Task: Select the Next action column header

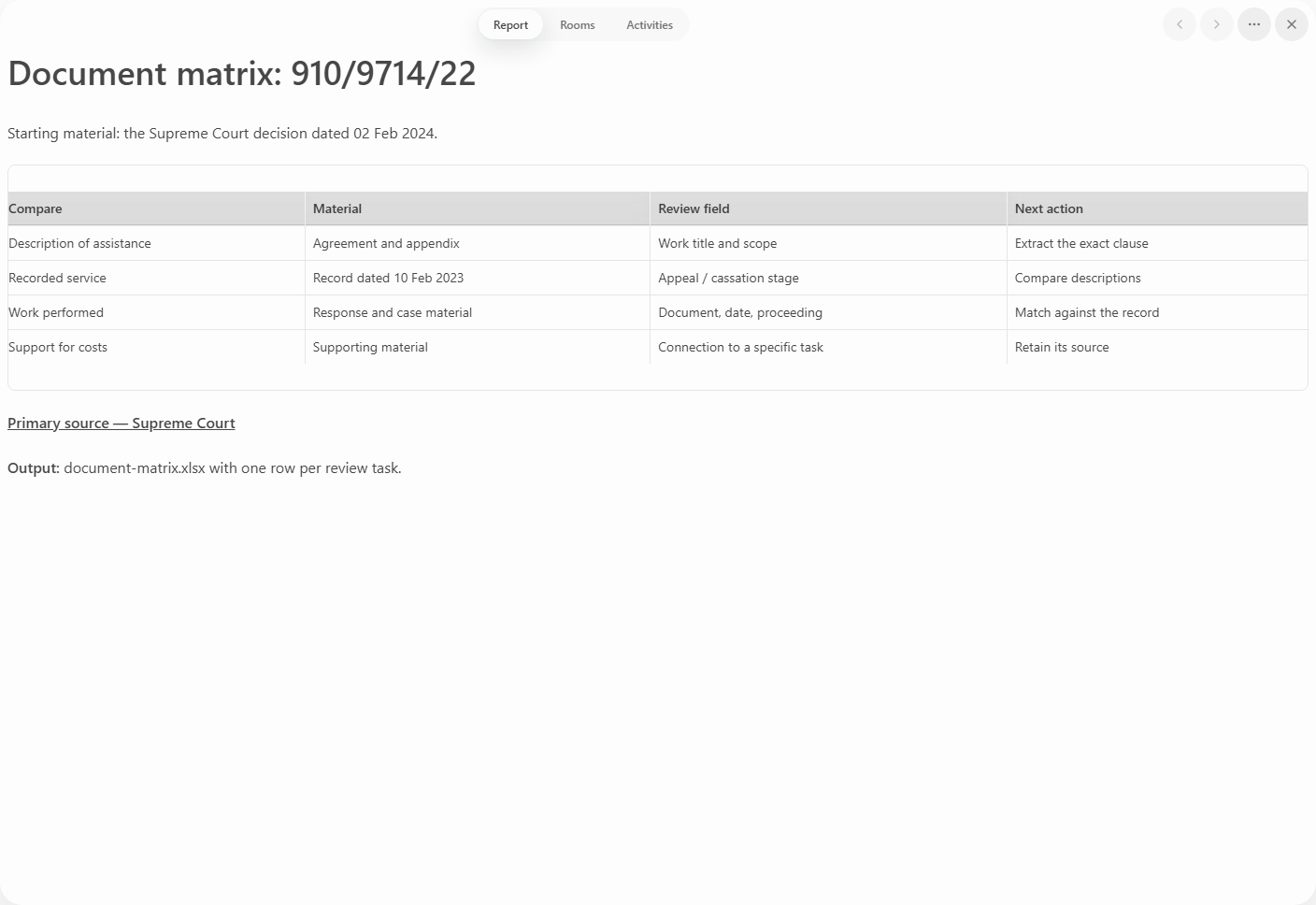Action: [1157, 208]
